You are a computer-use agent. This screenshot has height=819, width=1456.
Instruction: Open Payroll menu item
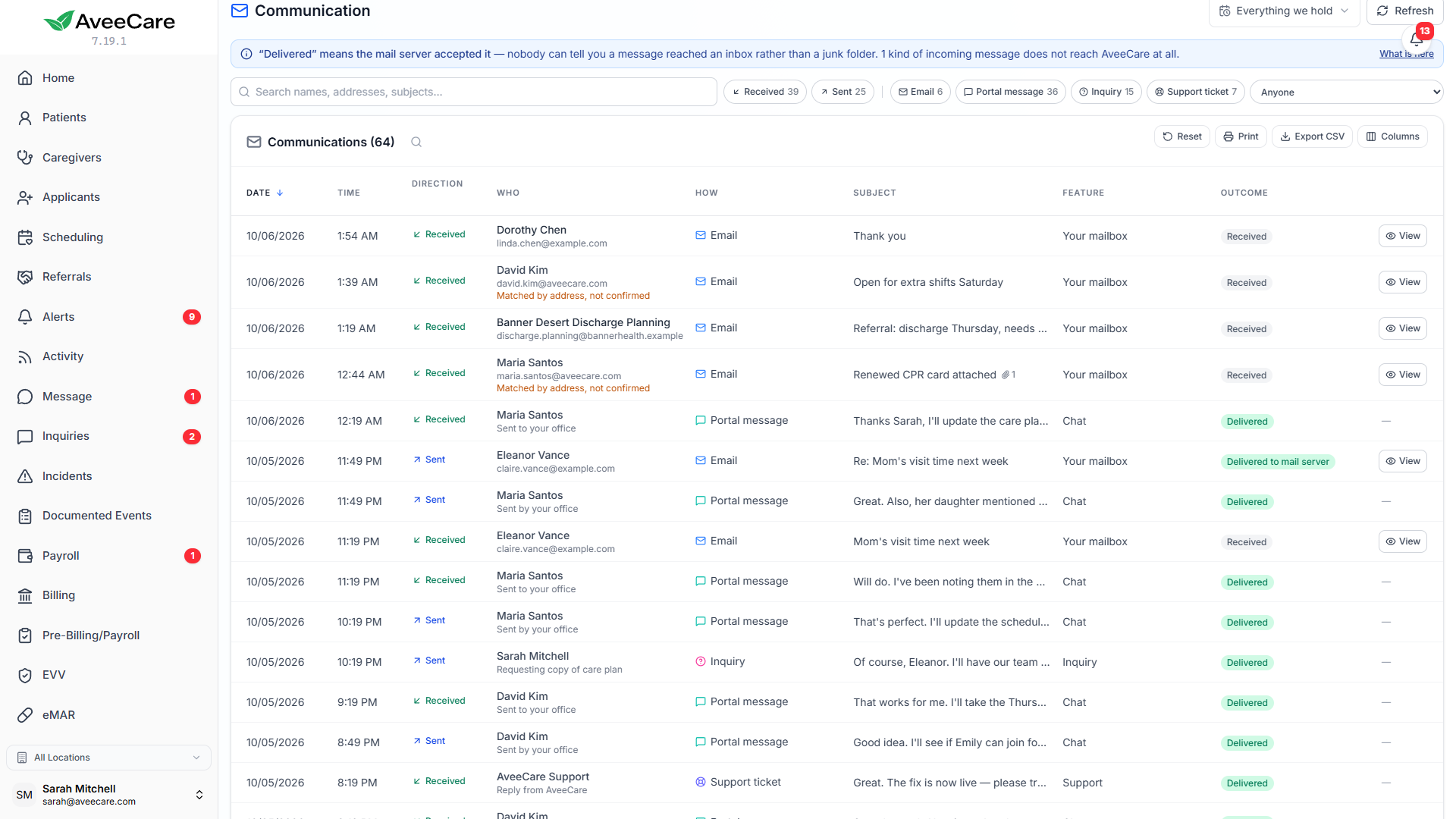click(x=108, y=556)
